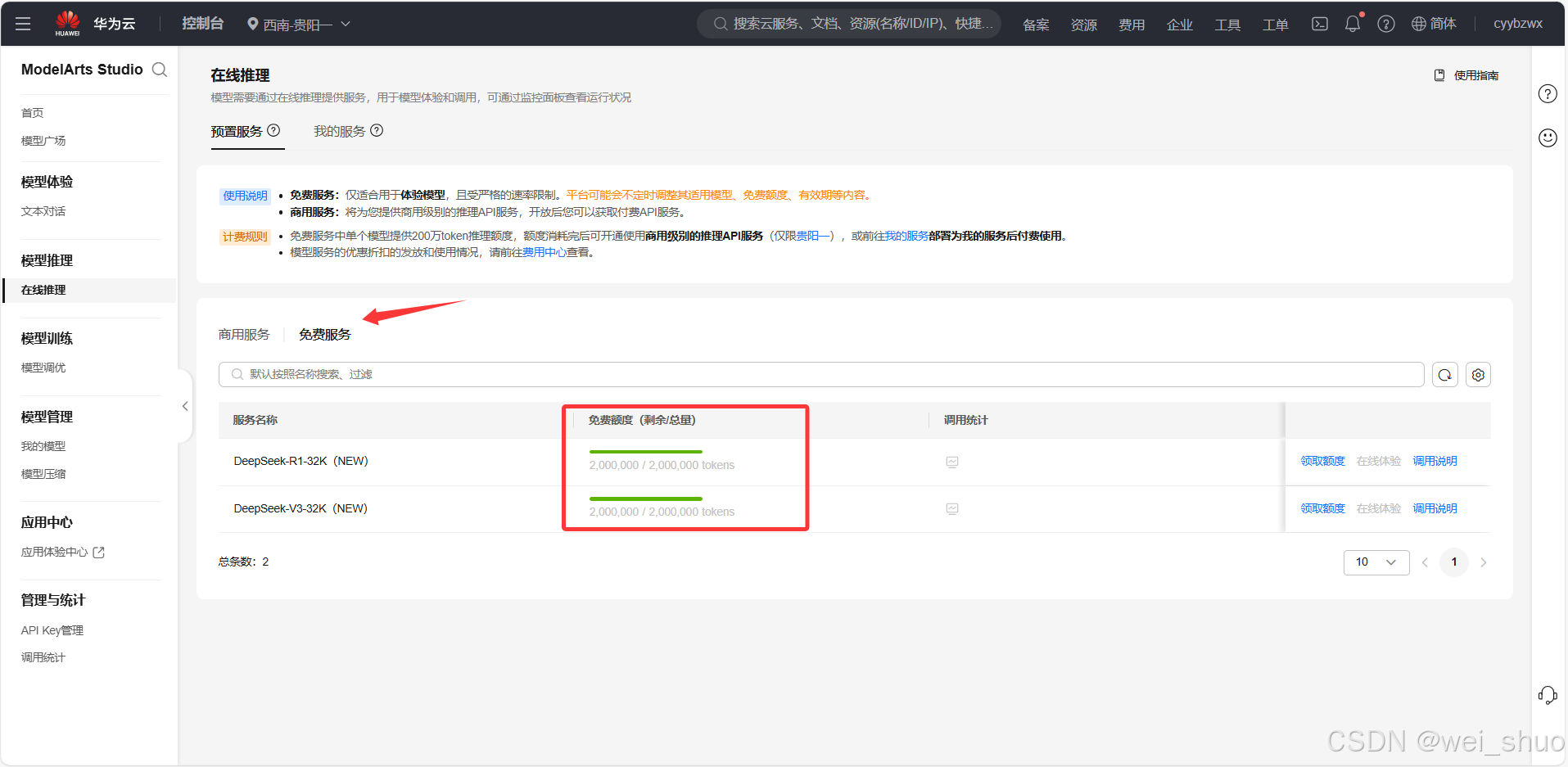Switch to 商用服务 sub-tab
Viewport: 1568px width, 767px height.
point(244,334)
